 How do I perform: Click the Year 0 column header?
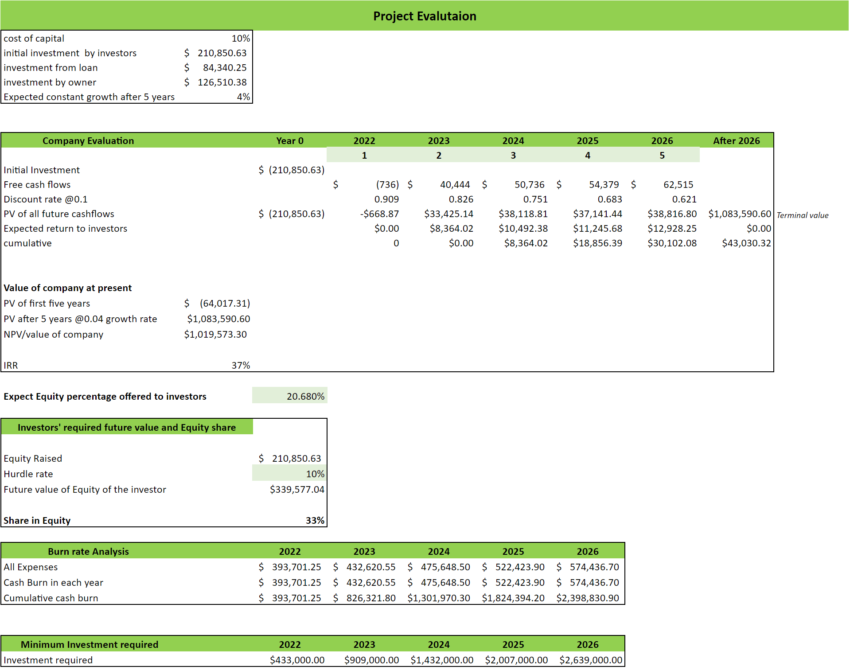pos(289,141)
